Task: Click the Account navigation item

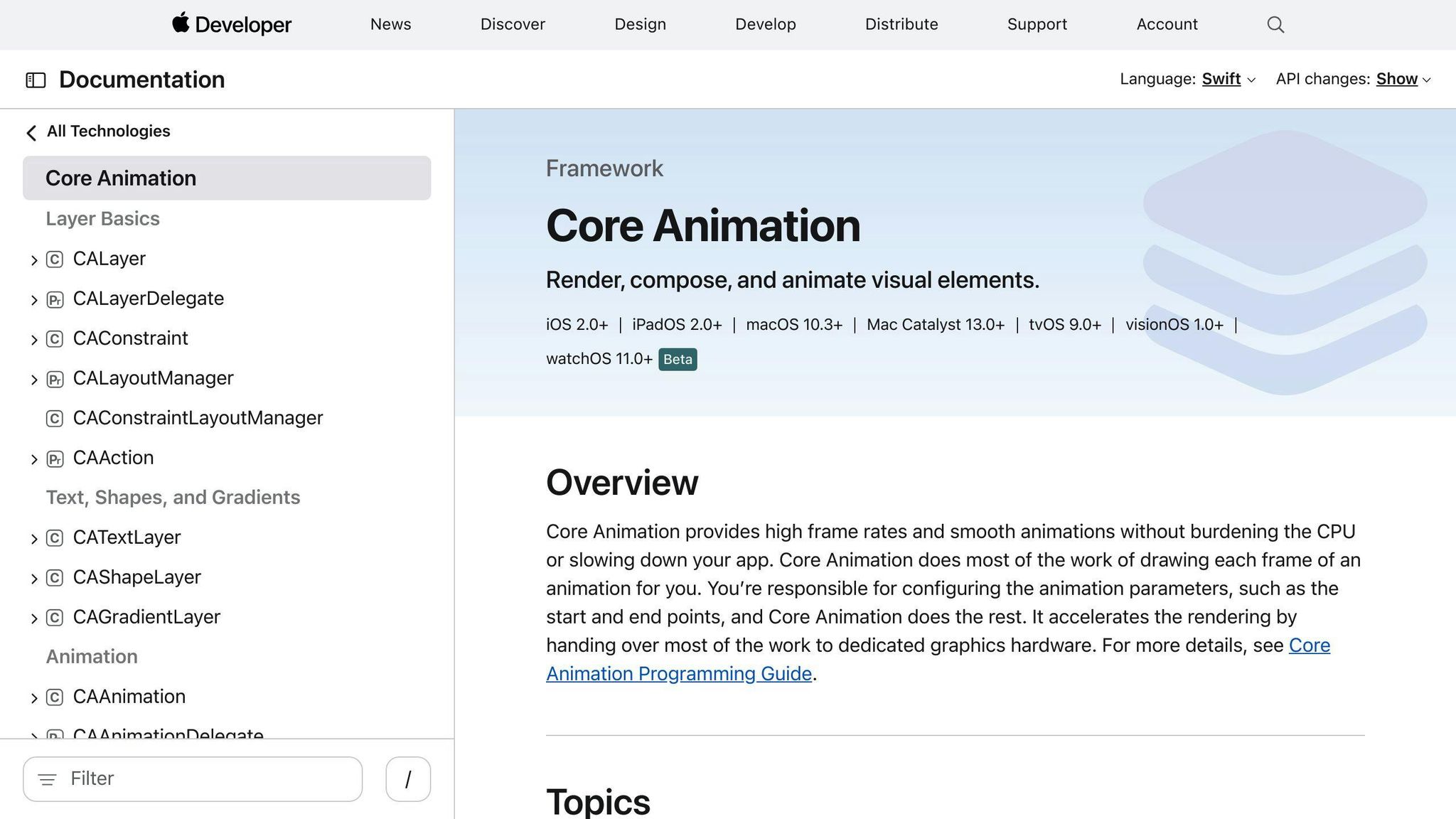Action: (1166, 24)
